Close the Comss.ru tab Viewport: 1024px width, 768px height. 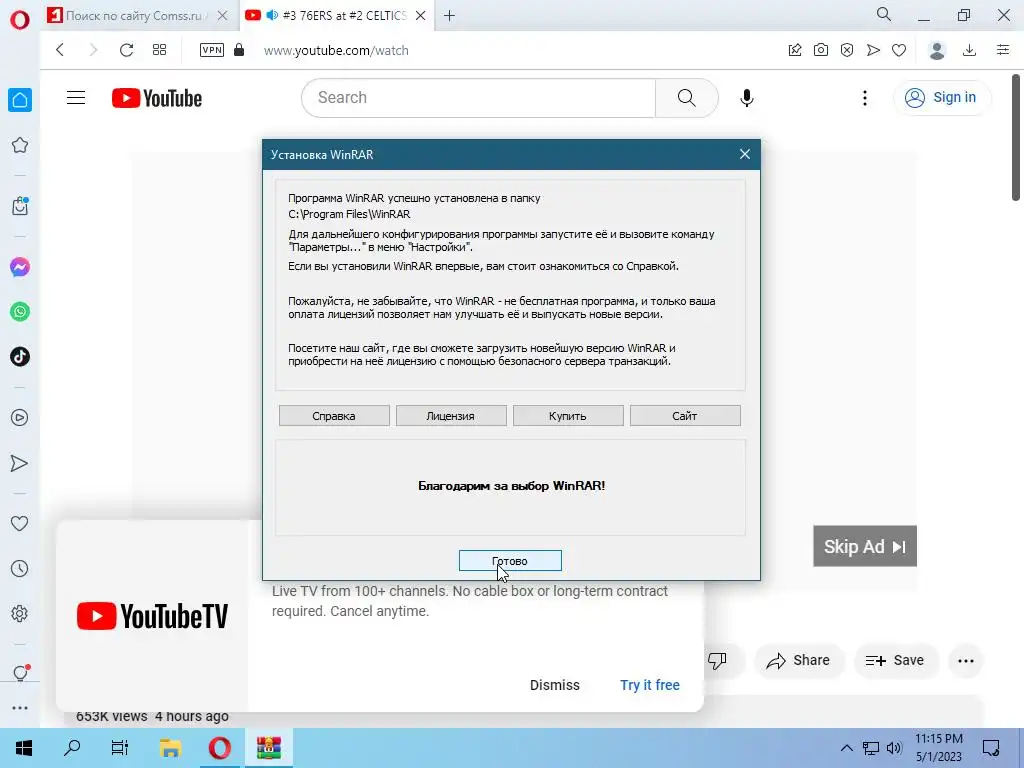[223, 16]
